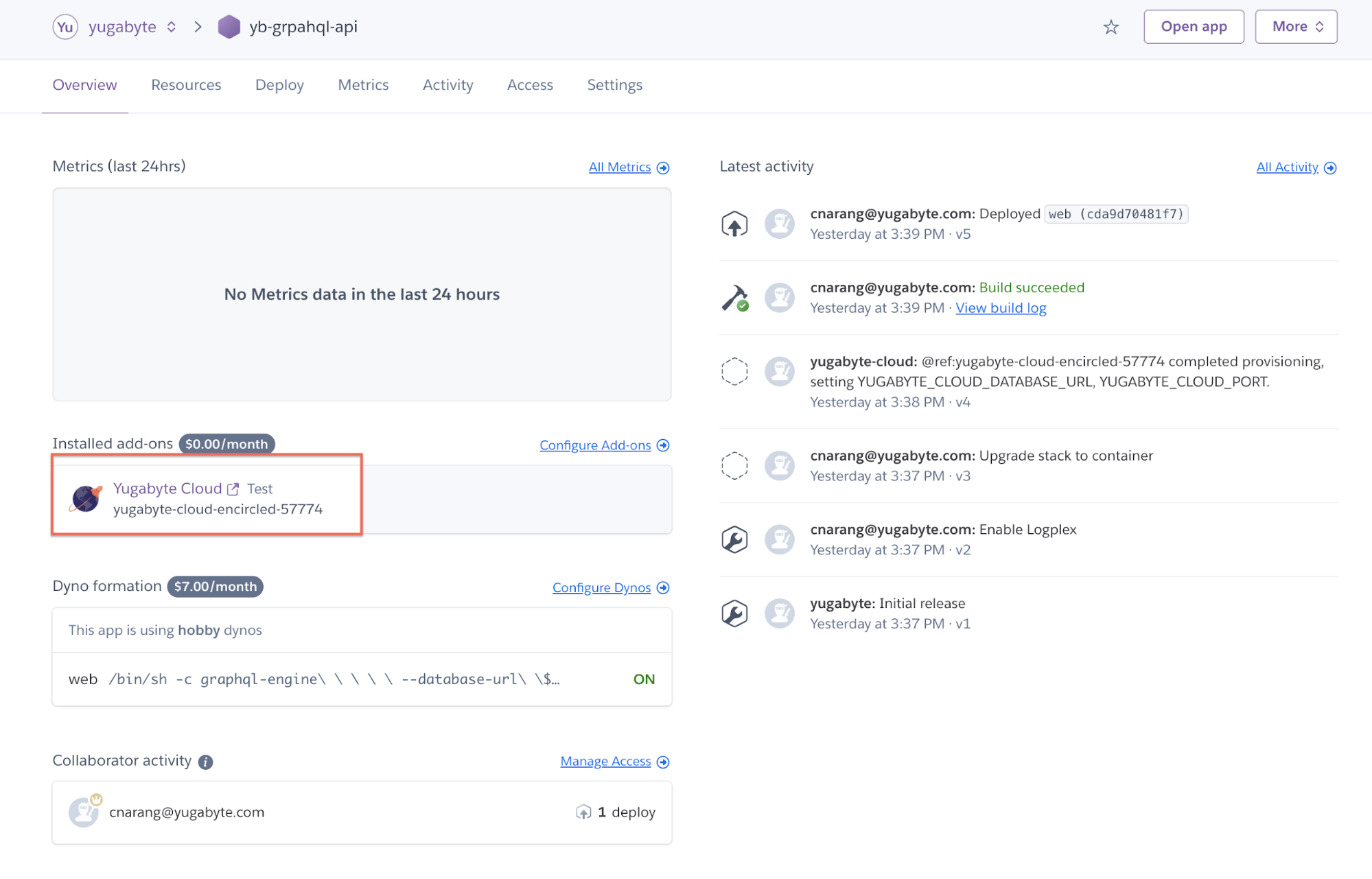
Task: Expand the yugabyte team switcher dropdown
Action: tap(172, 27)
